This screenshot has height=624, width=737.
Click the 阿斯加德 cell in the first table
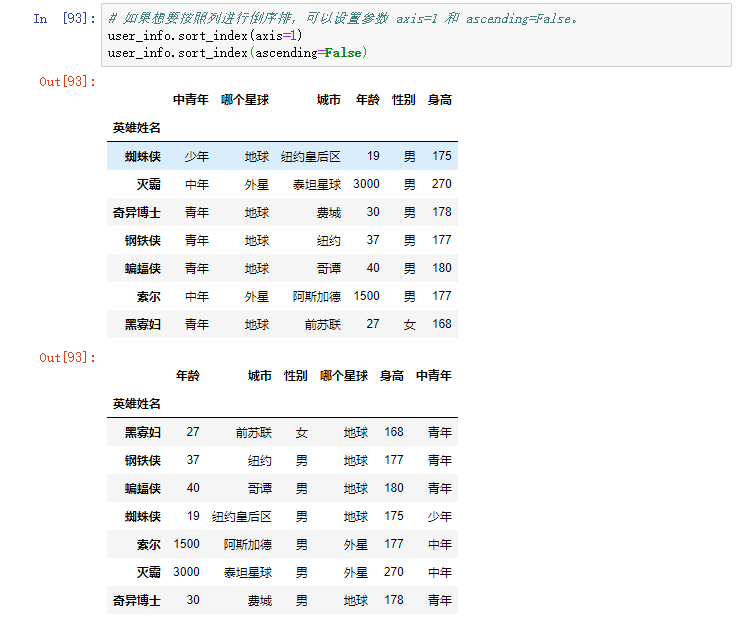point(317,296)
